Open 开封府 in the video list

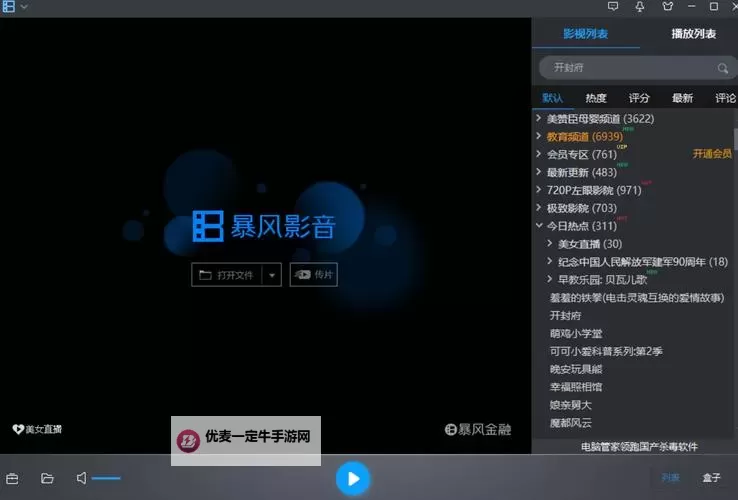[565, 315]
